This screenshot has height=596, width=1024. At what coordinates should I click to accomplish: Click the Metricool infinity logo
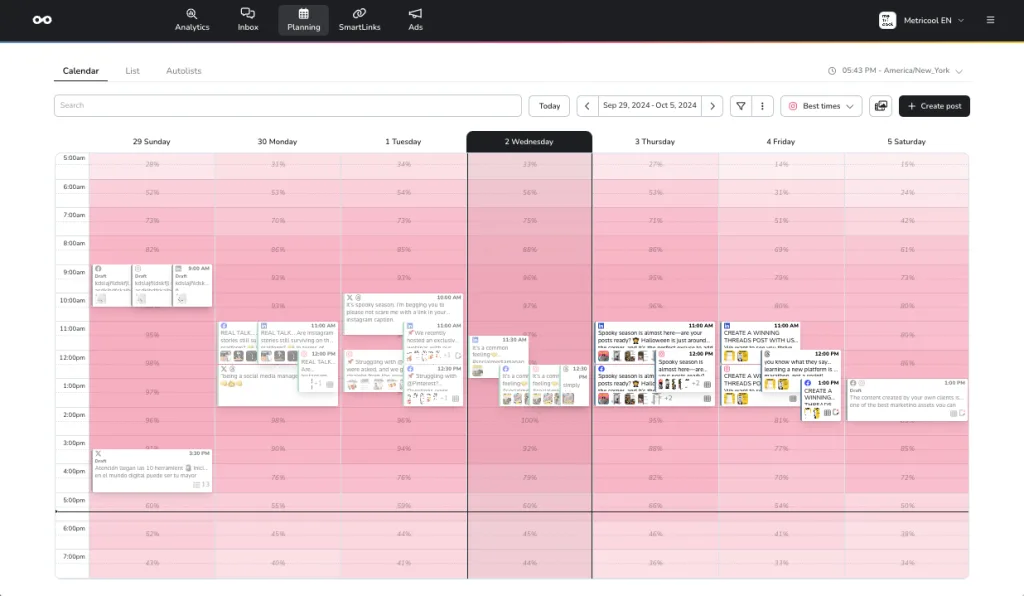pos(42,20)
